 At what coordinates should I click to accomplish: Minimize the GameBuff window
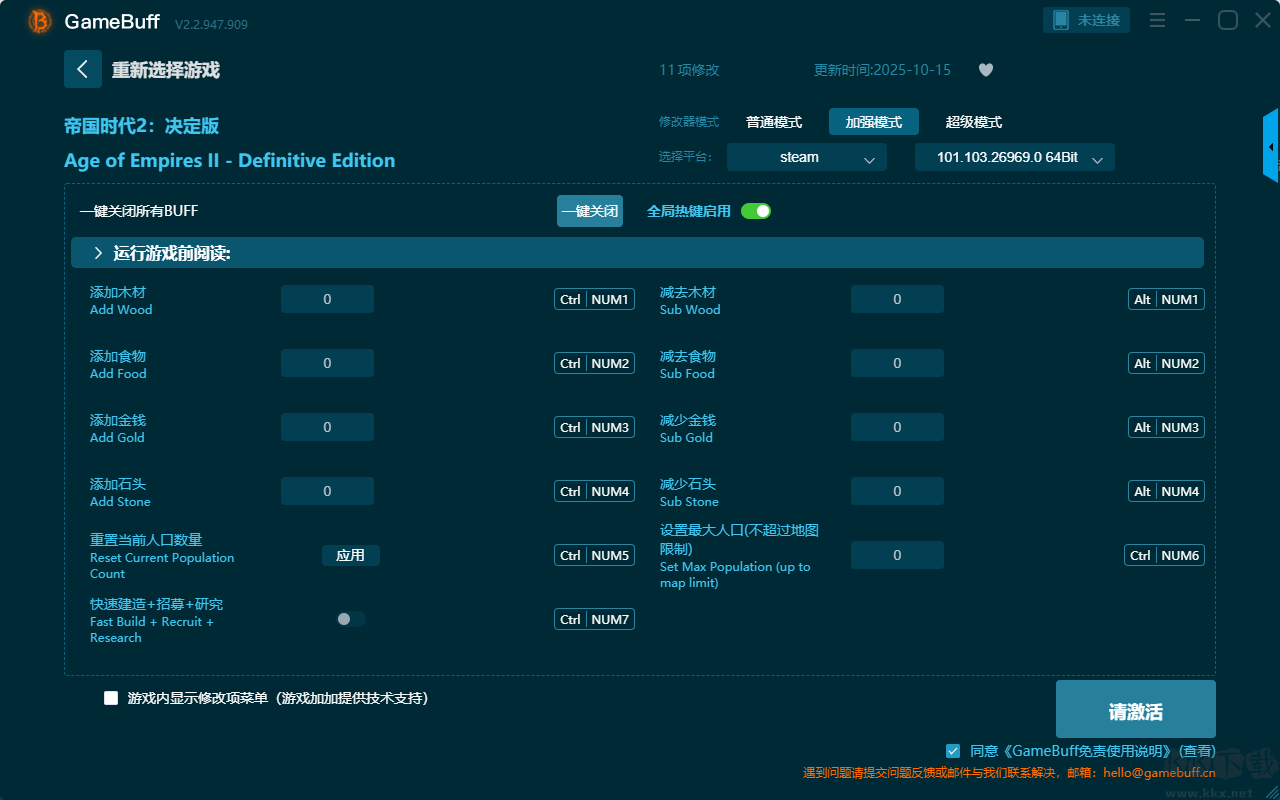(x=1193, y=20)
